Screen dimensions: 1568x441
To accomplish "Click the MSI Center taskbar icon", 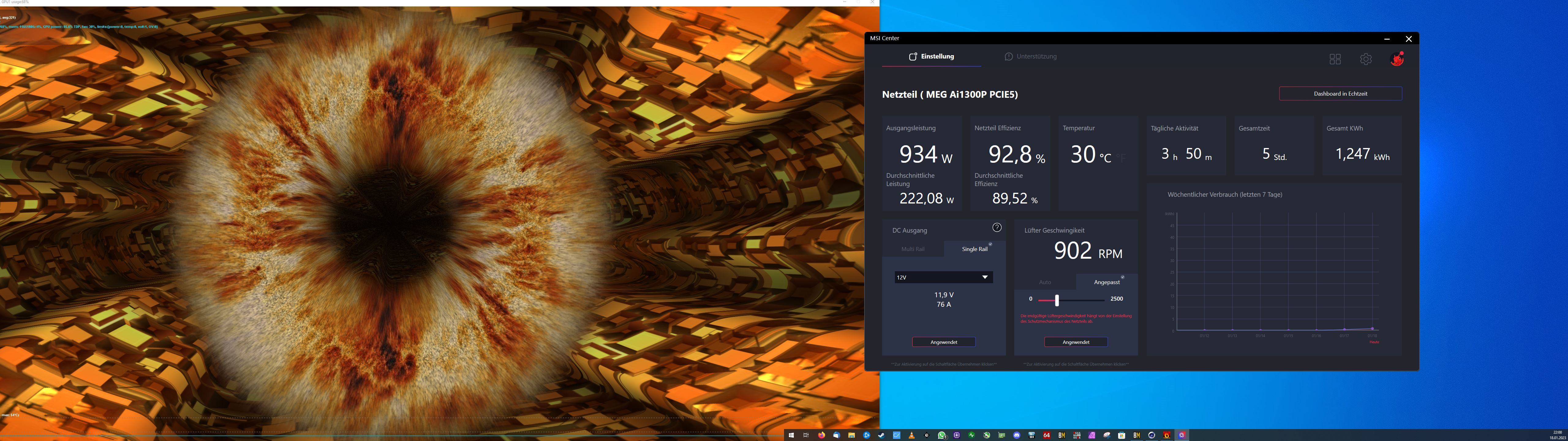I will click(x=1182, y=435).
